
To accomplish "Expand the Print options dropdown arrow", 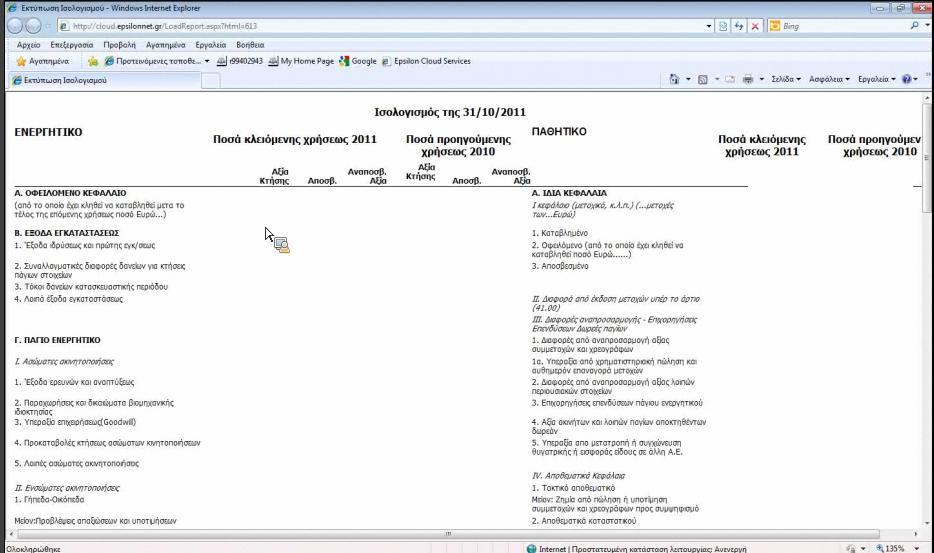I will click(x=761, y=79).
